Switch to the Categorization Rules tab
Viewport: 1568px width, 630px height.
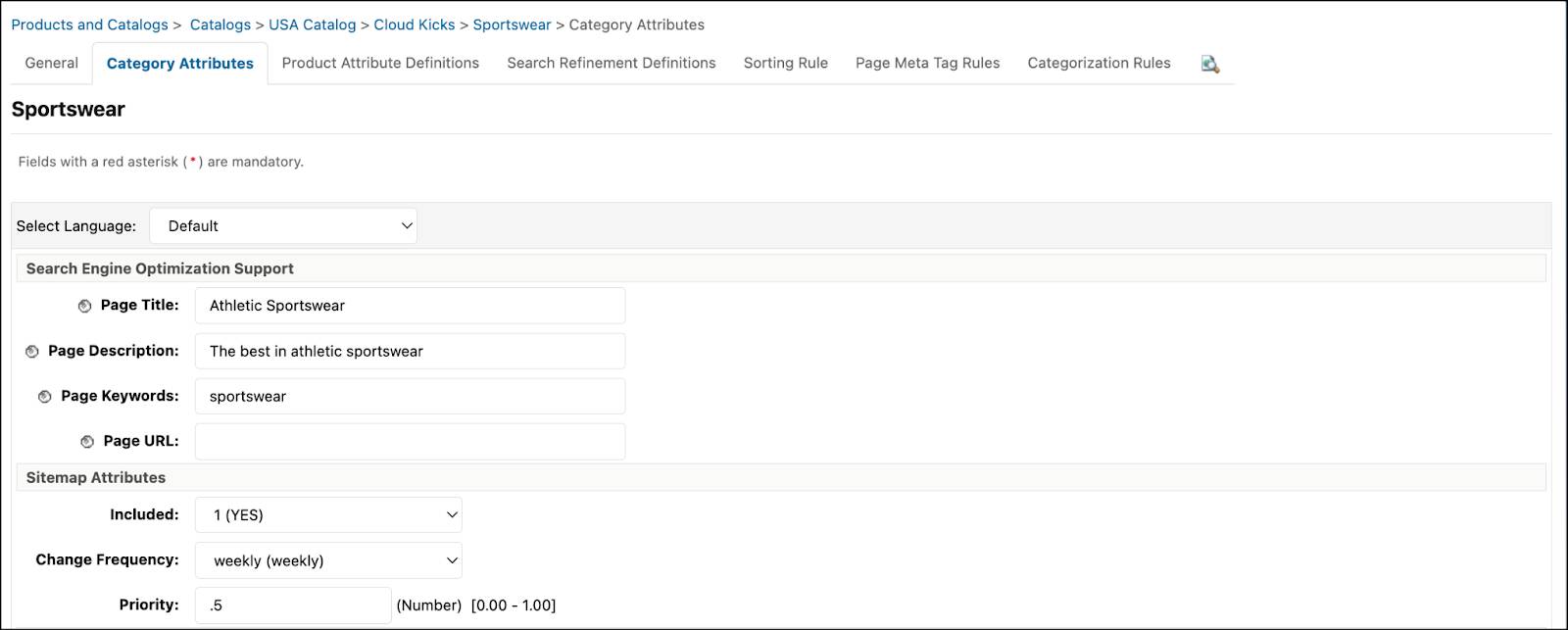point(1100,63)
